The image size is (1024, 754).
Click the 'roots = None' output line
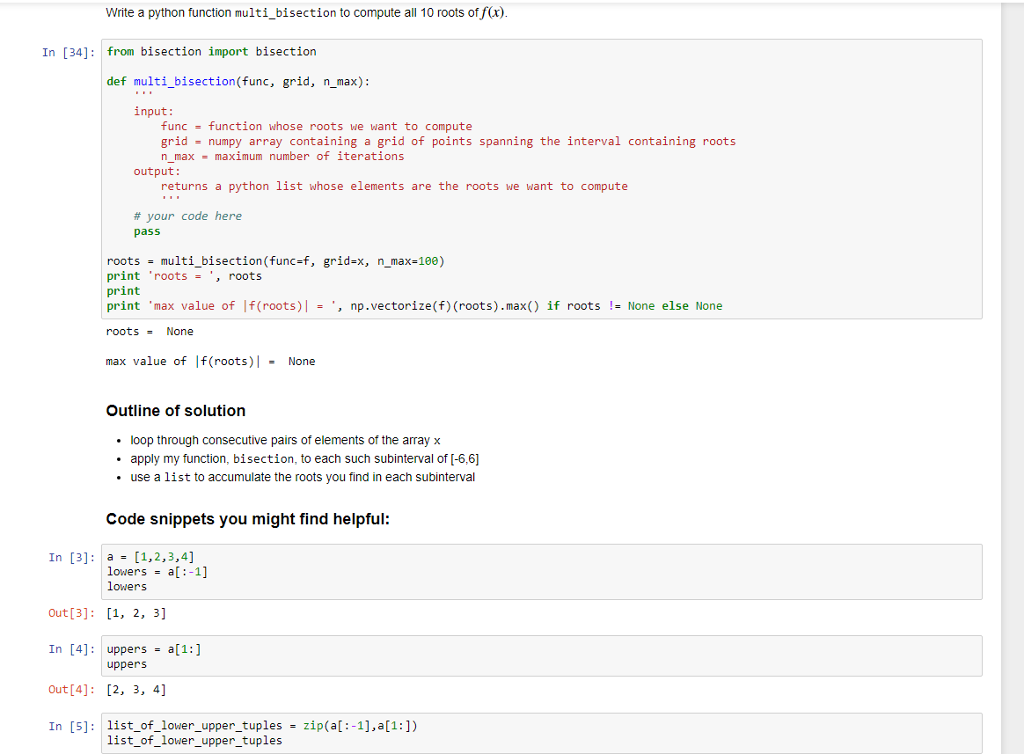pyautogui.click(x=147, y=331)
